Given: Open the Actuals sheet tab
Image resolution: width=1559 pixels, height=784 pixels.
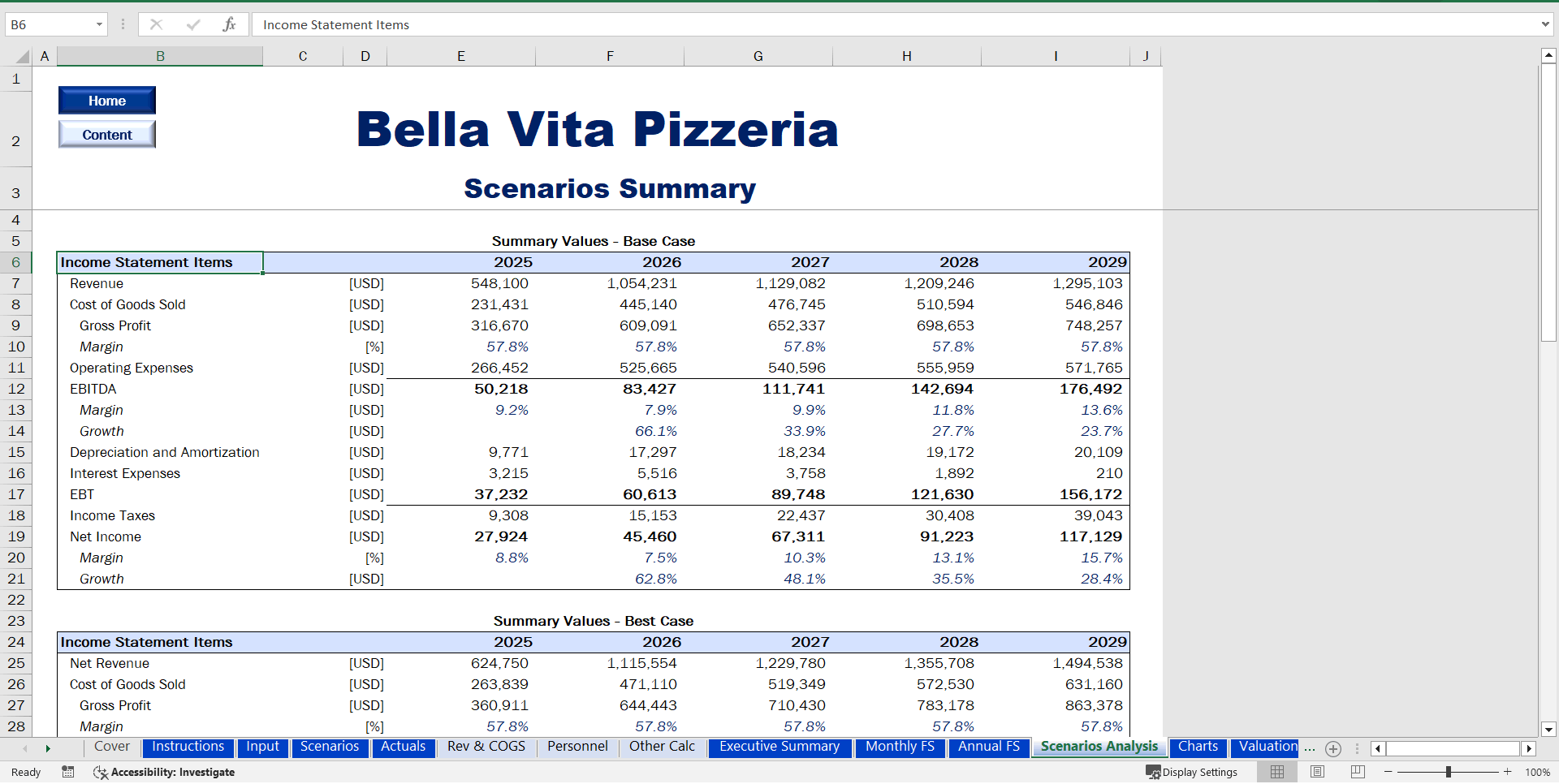Looking at the screenshot, I should click(404, 747).
